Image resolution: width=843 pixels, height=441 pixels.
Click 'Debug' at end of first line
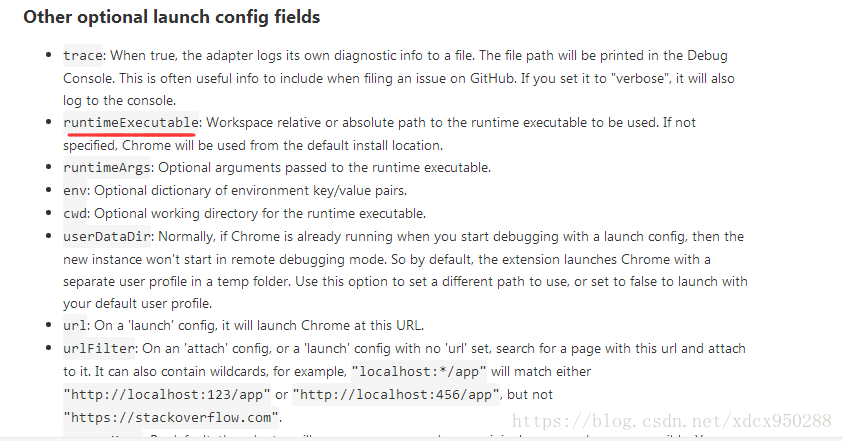[707, 55]
